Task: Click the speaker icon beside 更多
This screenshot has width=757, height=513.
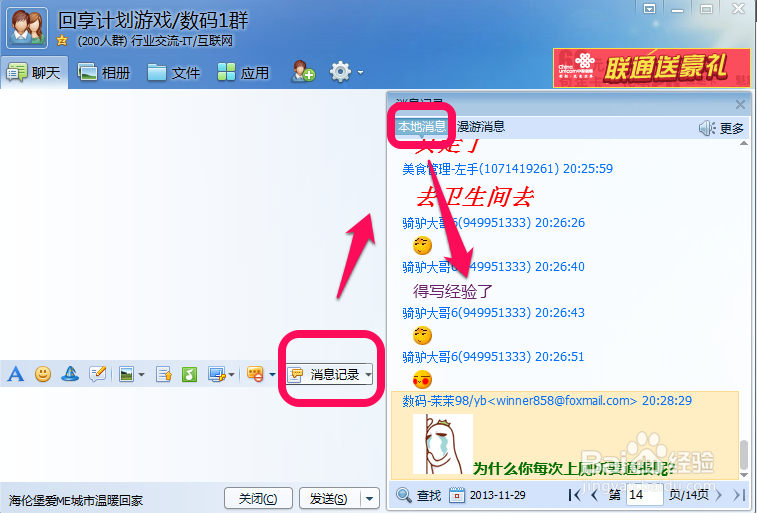Action: coord(707,128)
